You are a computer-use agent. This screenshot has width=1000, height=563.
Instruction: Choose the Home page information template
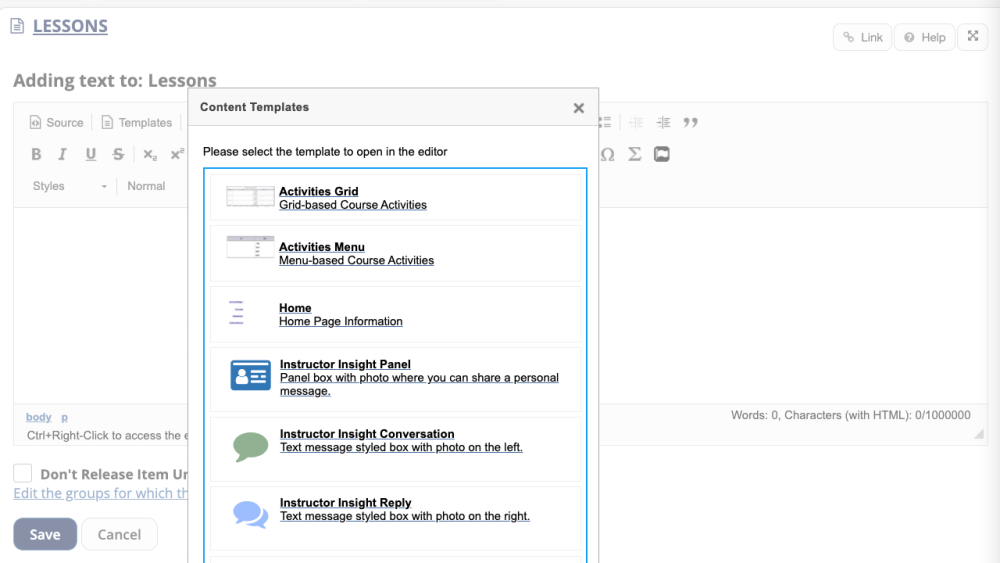tap(395, 314)
